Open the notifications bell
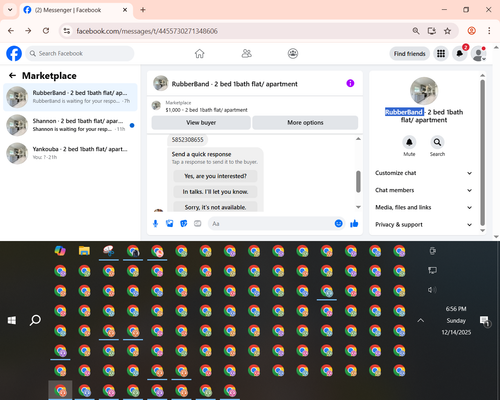Screen dimensions: 500x400 (460, 54)
